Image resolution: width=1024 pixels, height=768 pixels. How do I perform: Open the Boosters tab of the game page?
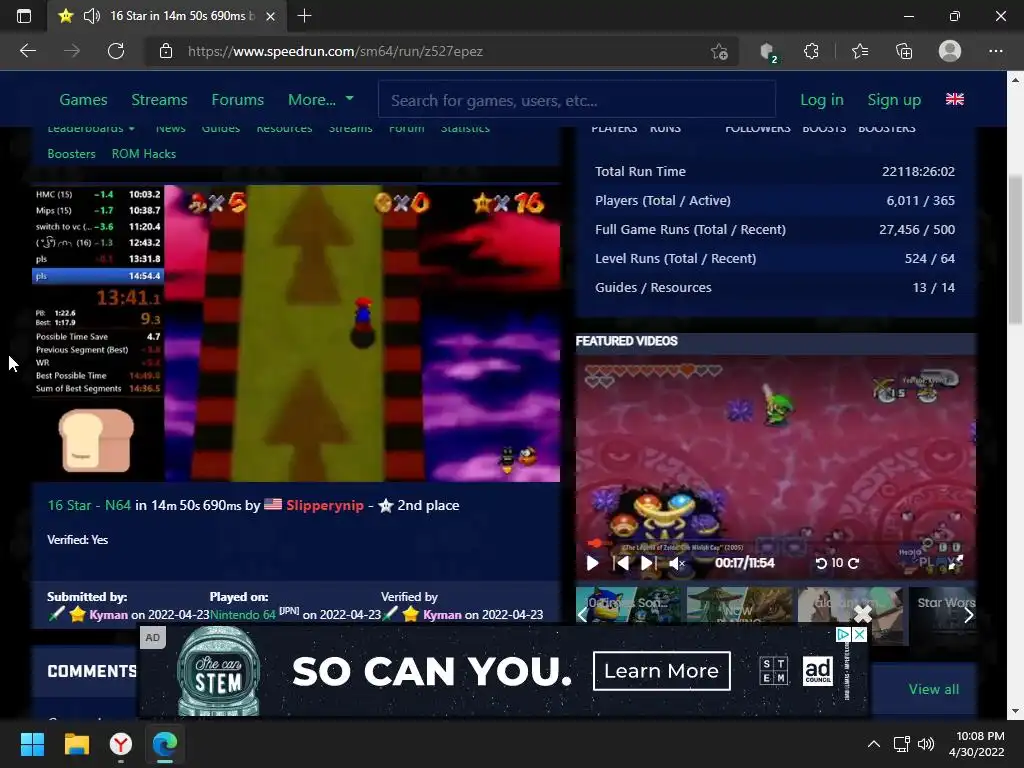tap(71, 153)
